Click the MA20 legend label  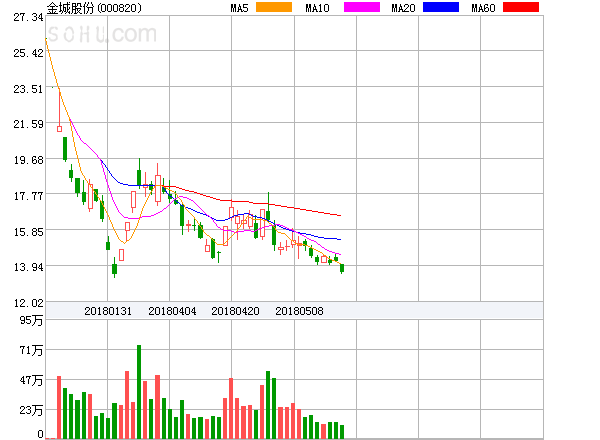point(403,8)
